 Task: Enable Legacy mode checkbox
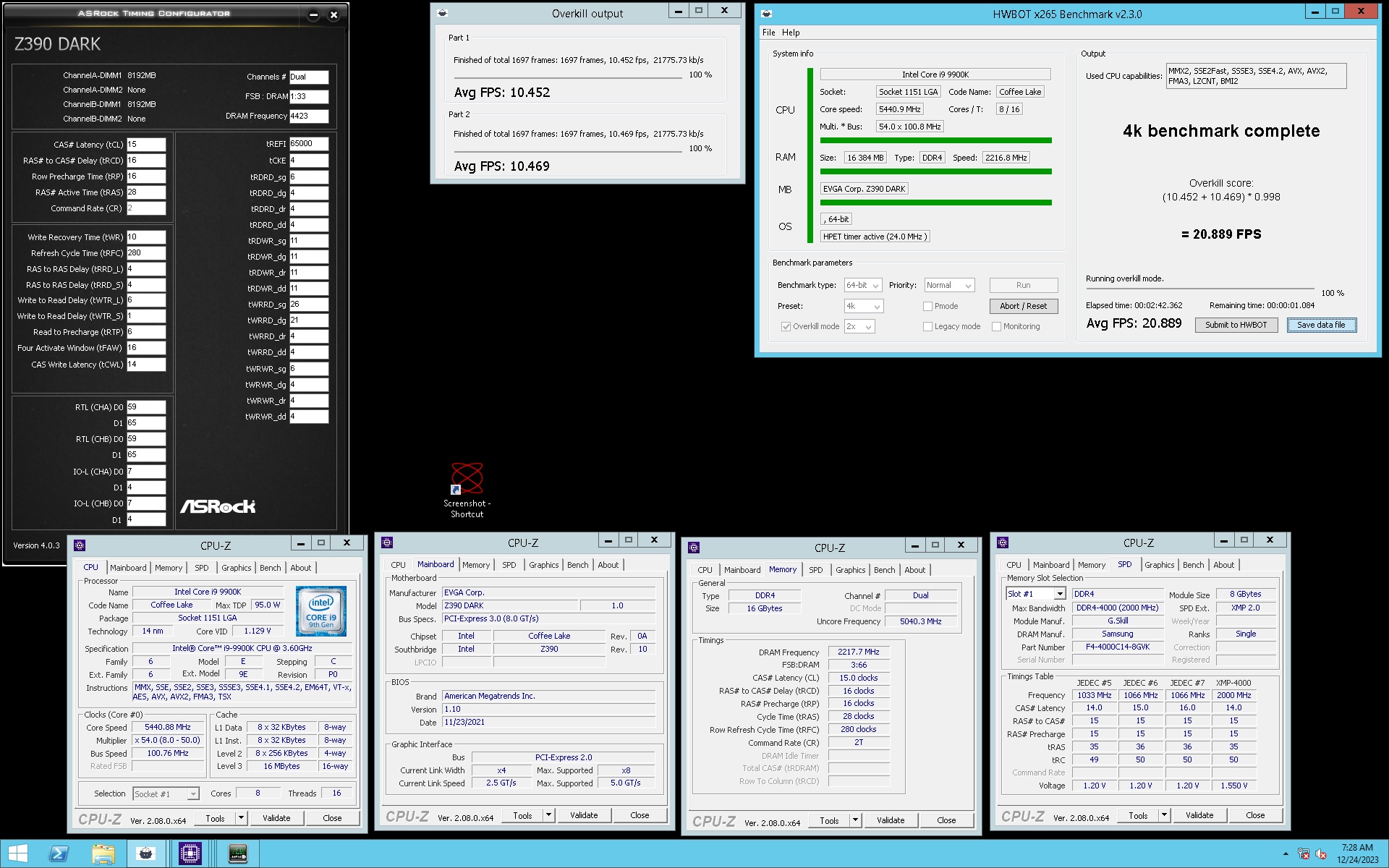927,326
